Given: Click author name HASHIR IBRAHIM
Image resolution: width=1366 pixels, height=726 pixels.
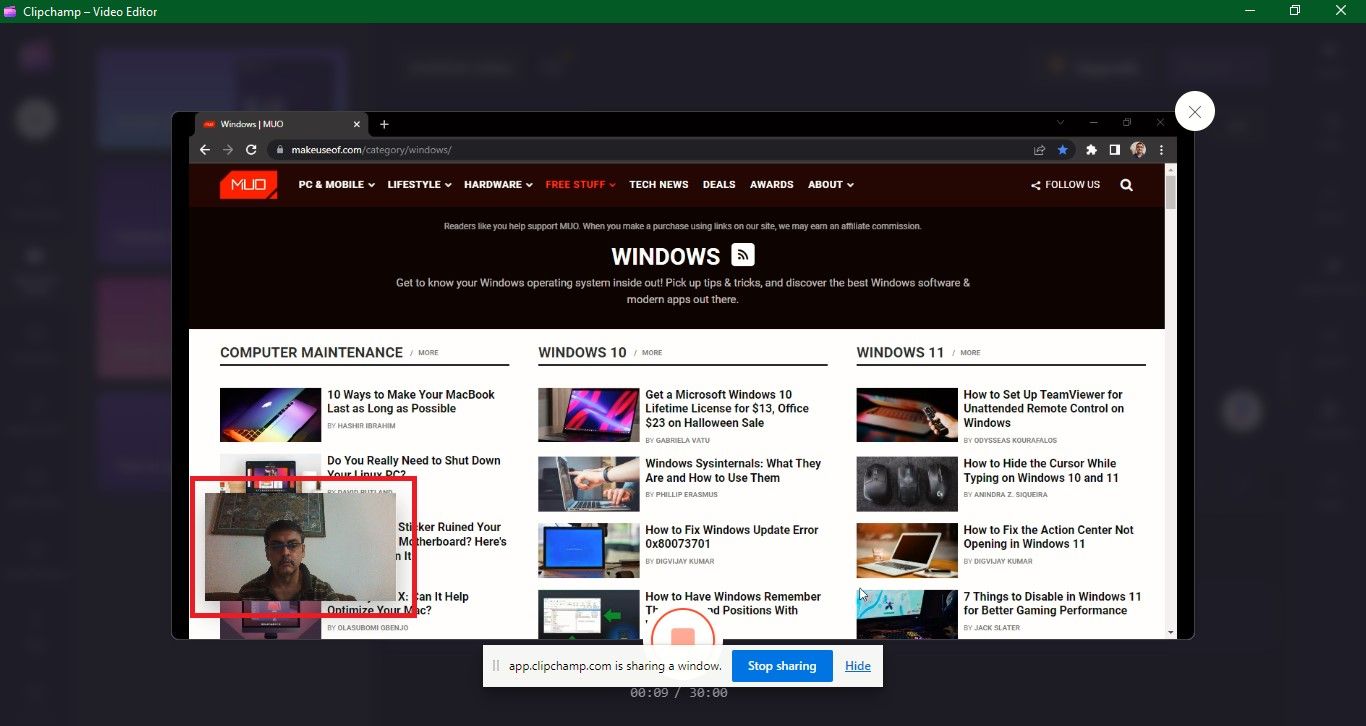Looking at the screenshot, I should pyautogui.click(x=366, y=426).
